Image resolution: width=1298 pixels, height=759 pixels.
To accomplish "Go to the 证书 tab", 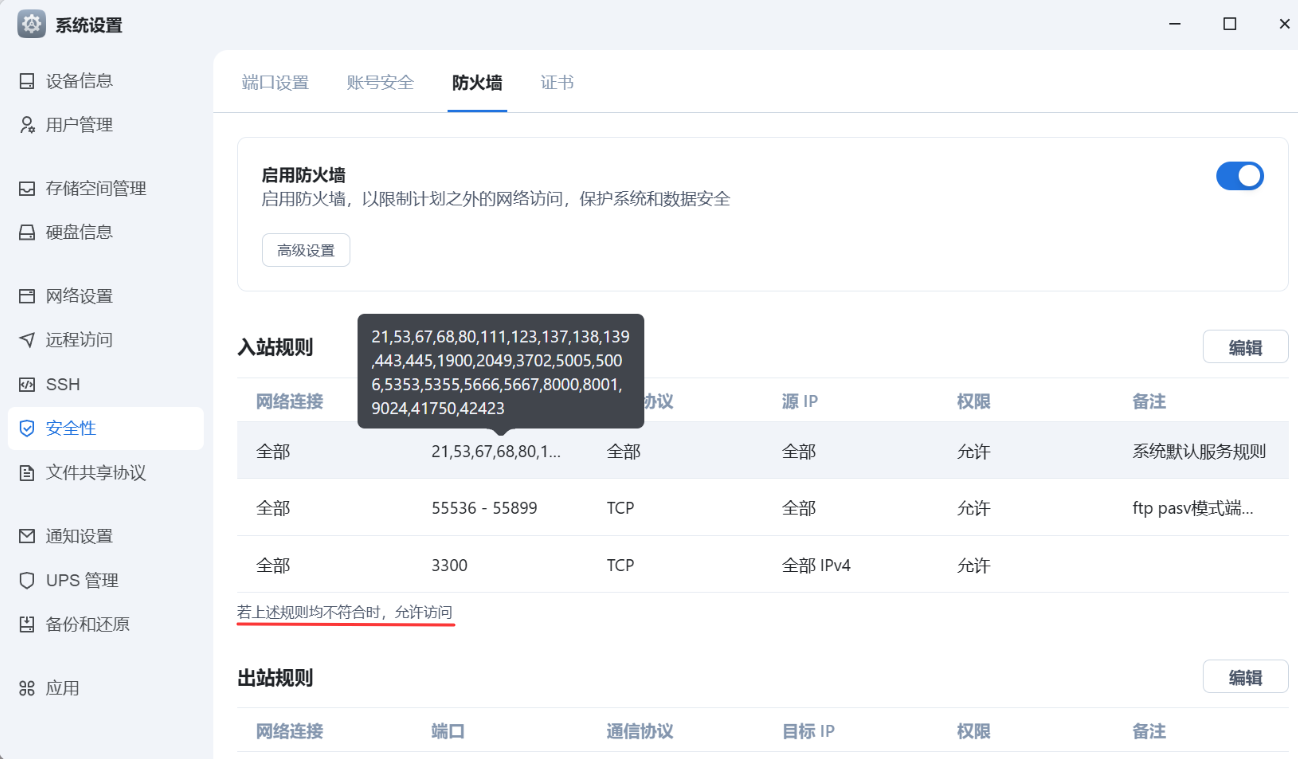I will 557,83.
